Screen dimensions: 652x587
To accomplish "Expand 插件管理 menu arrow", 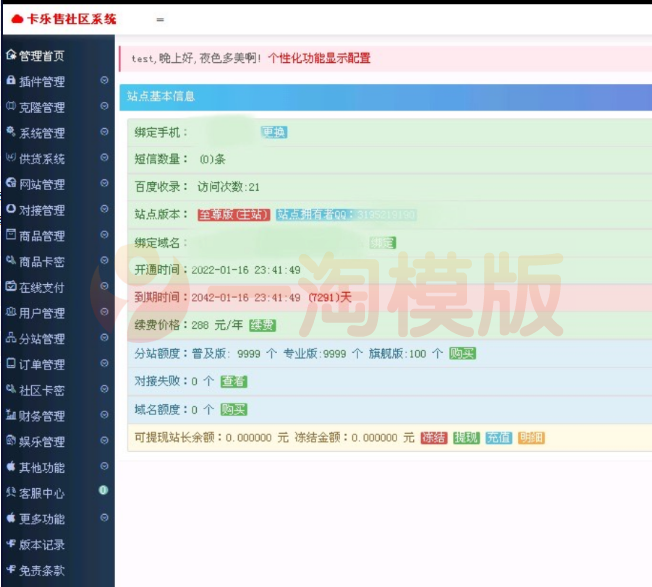I will coord(104,80).
